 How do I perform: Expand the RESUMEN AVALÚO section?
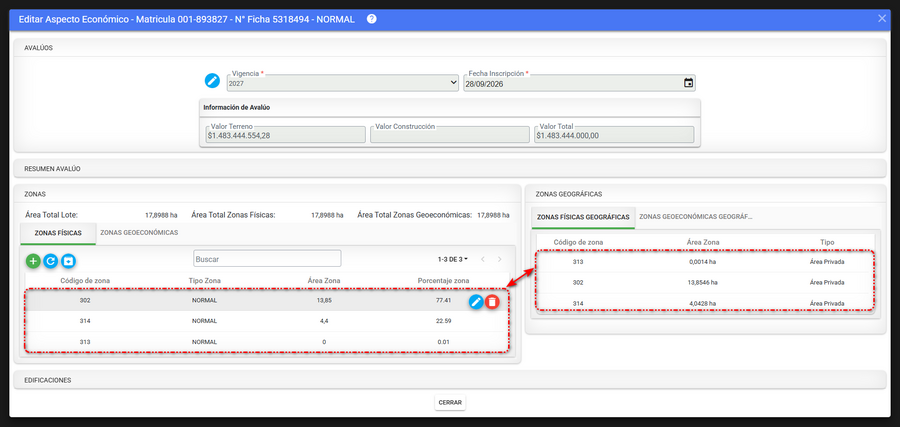coord(450,169)
